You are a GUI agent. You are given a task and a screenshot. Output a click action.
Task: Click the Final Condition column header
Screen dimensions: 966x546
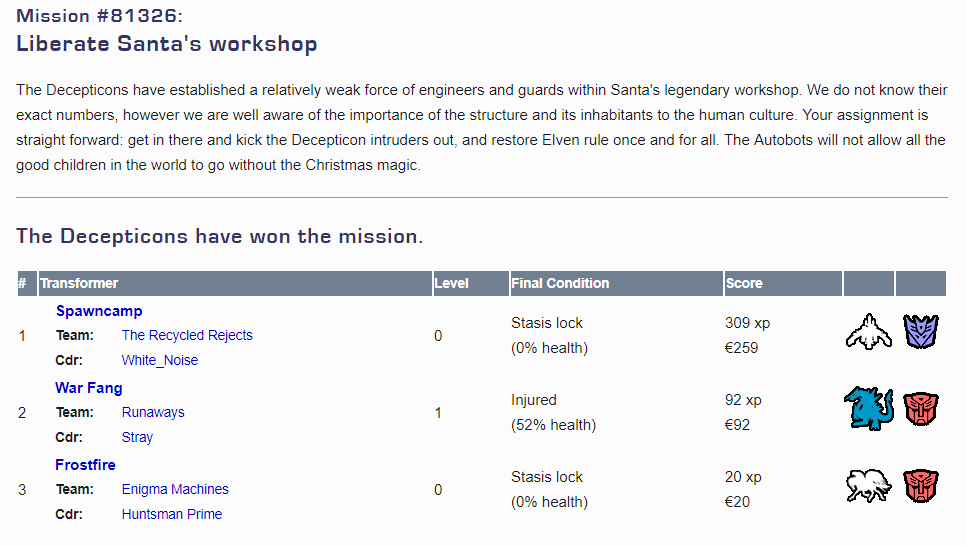559,284
